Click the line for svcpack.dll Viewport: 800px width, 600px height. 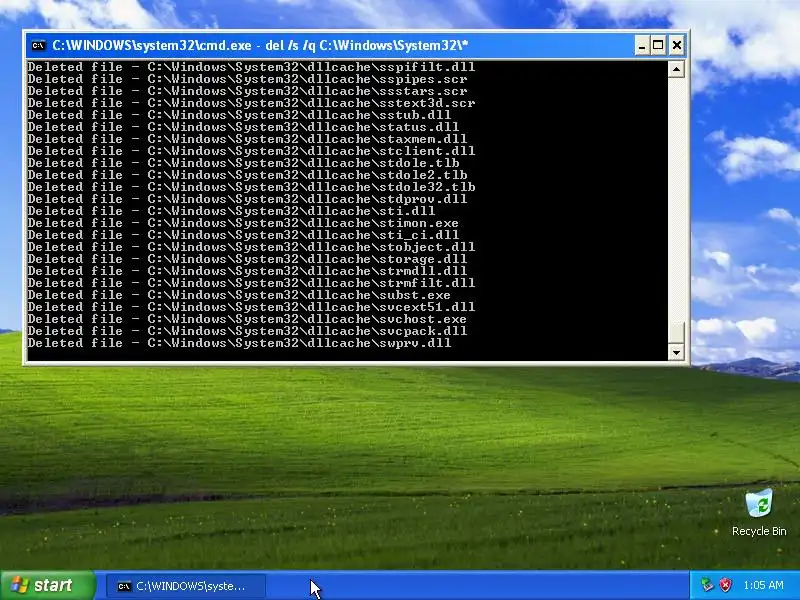pos(247,331)
